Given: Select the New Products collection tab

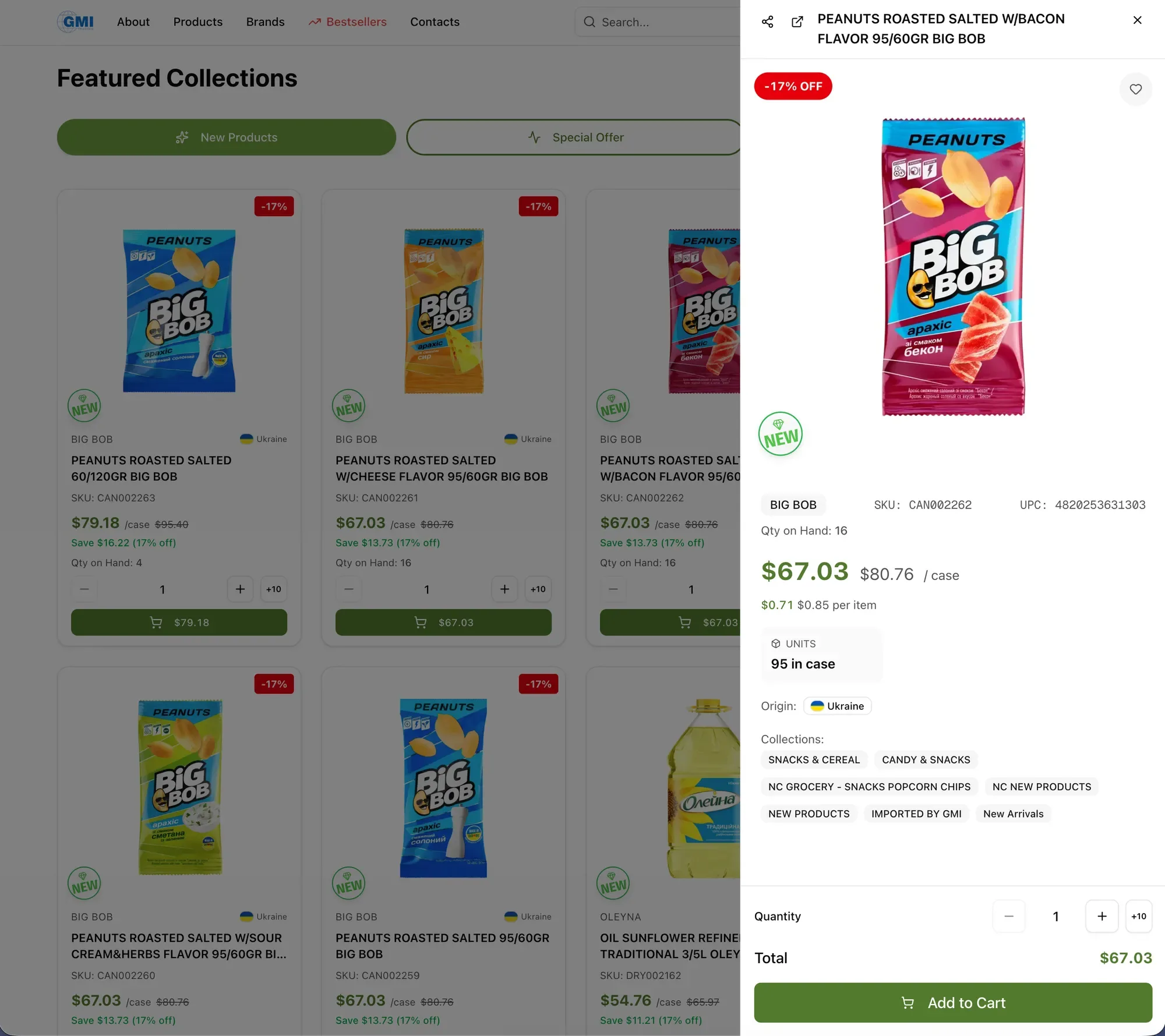Looking at the screenshot, I should click(227, 137).
